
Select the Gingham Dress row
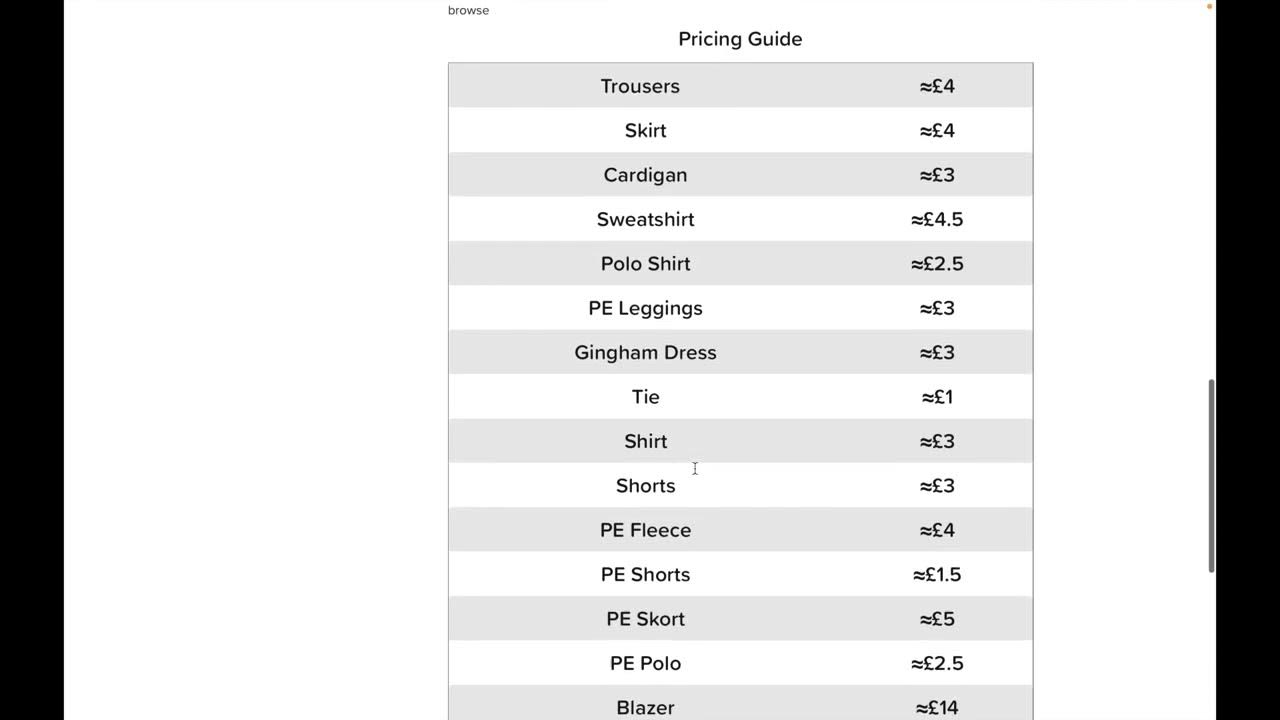coord(740,352)
